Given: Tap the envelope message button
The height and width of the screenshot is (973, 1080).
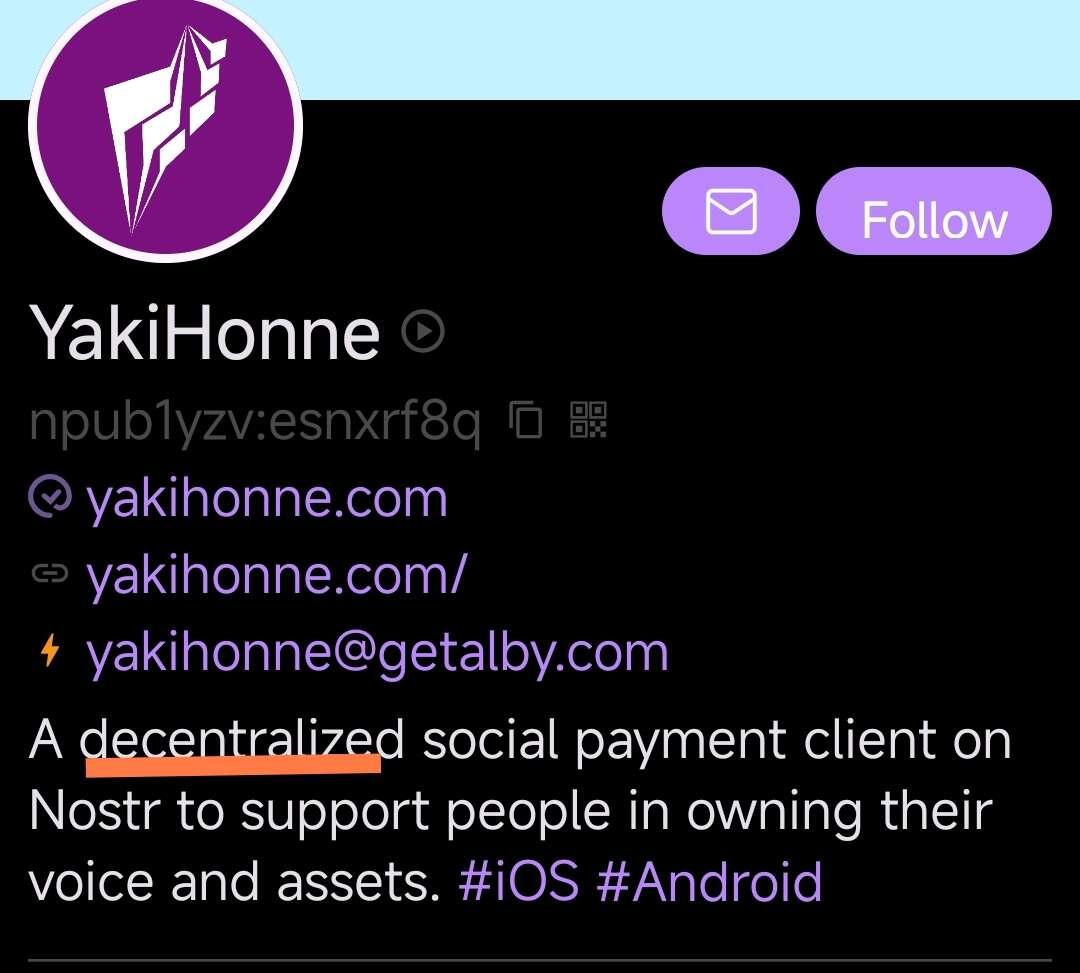Looking at the screenshot, I should 731,211.
